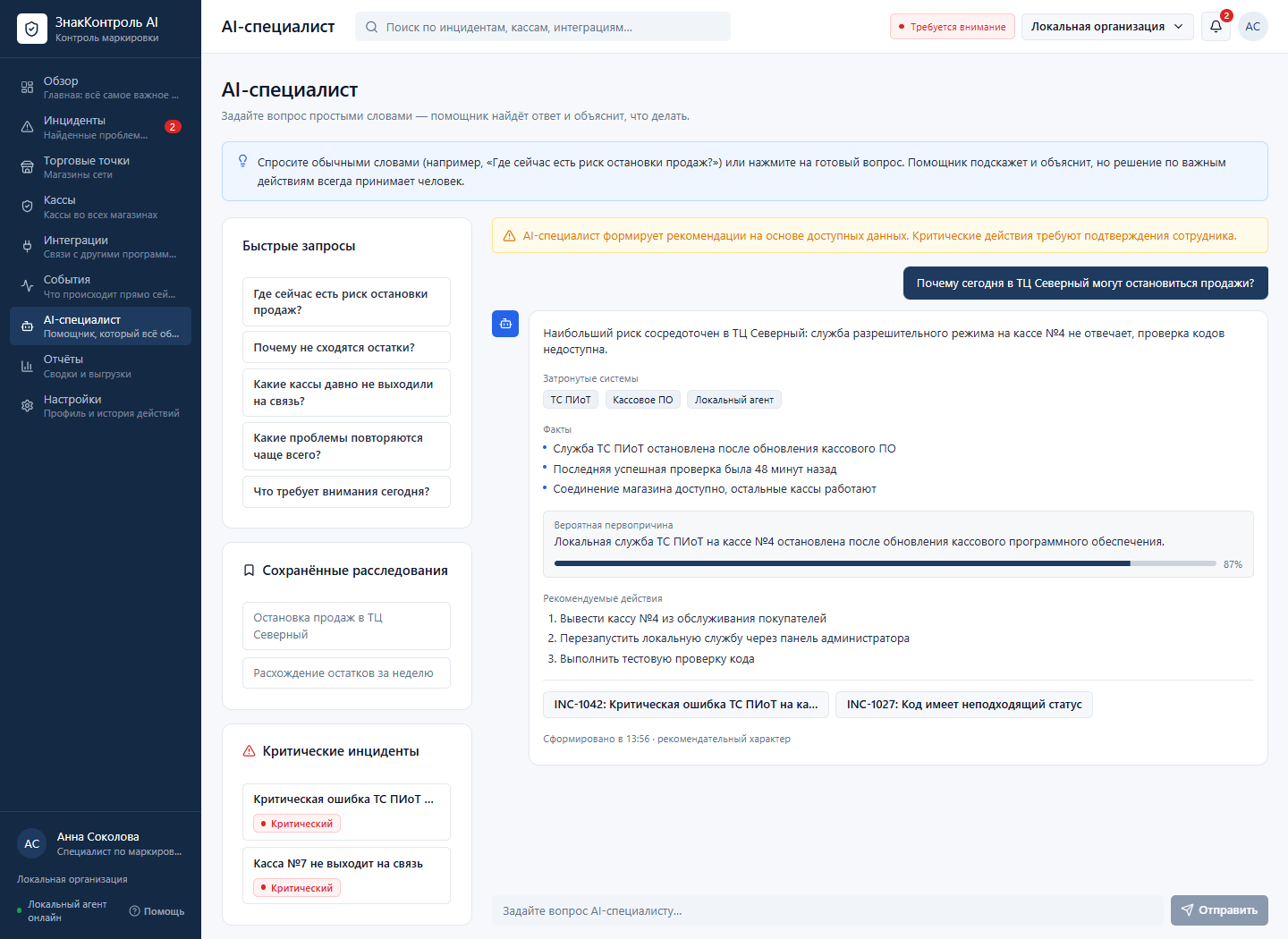The image size is (1288, 939).
Task: Ask 'Где сейчас есть риск остановки продаж?'
Action: 346,302
